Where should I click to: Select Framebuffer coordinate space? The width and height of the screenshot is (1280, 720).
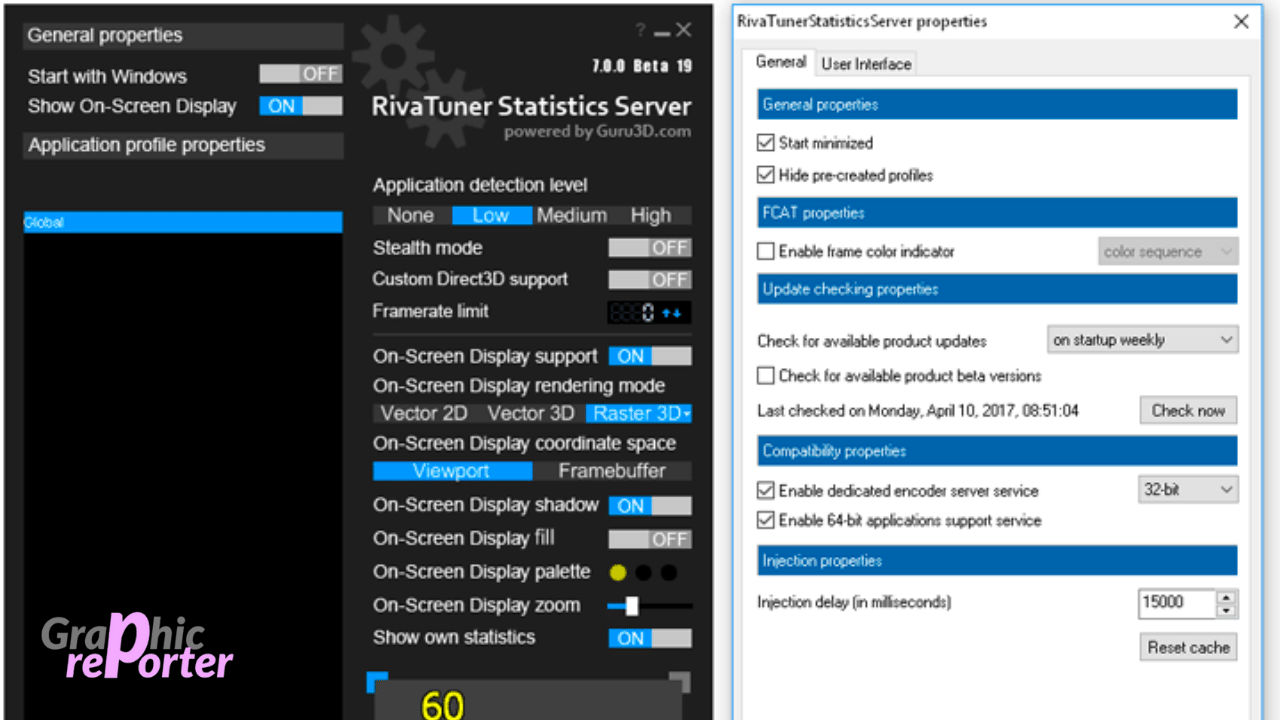click(612, 471)
